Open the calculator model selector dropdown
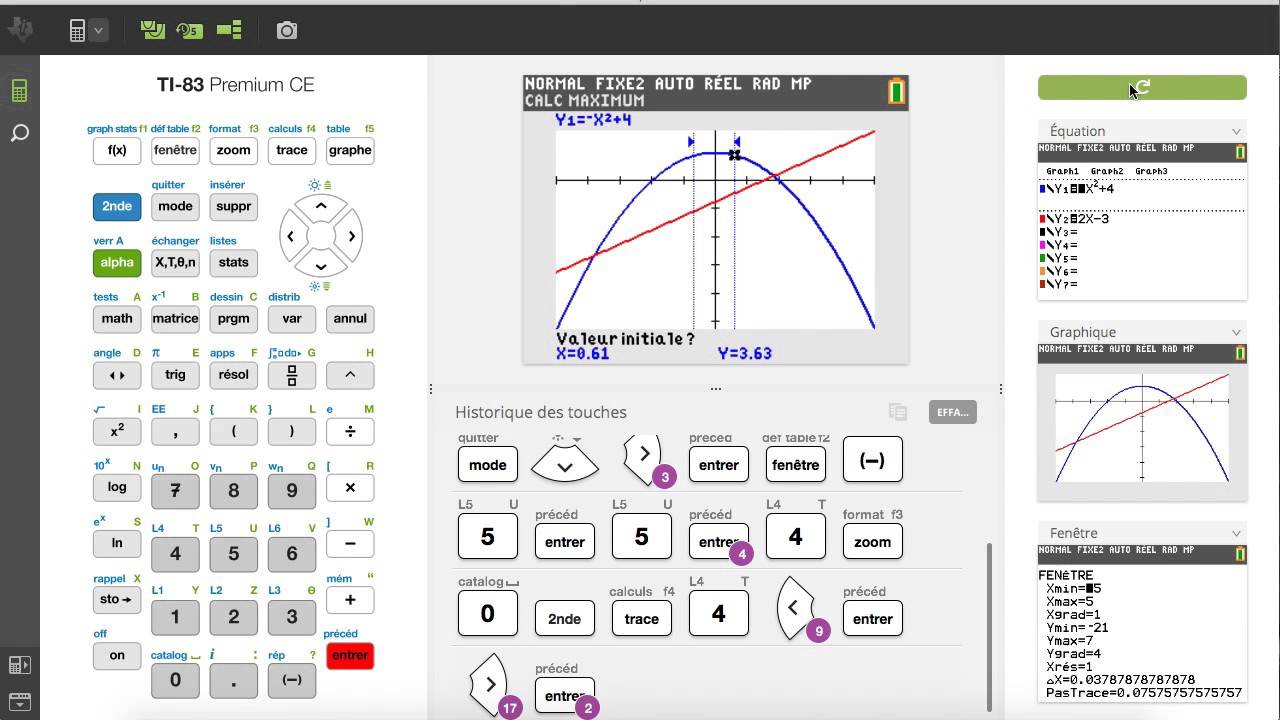 (x=98, y=31)
